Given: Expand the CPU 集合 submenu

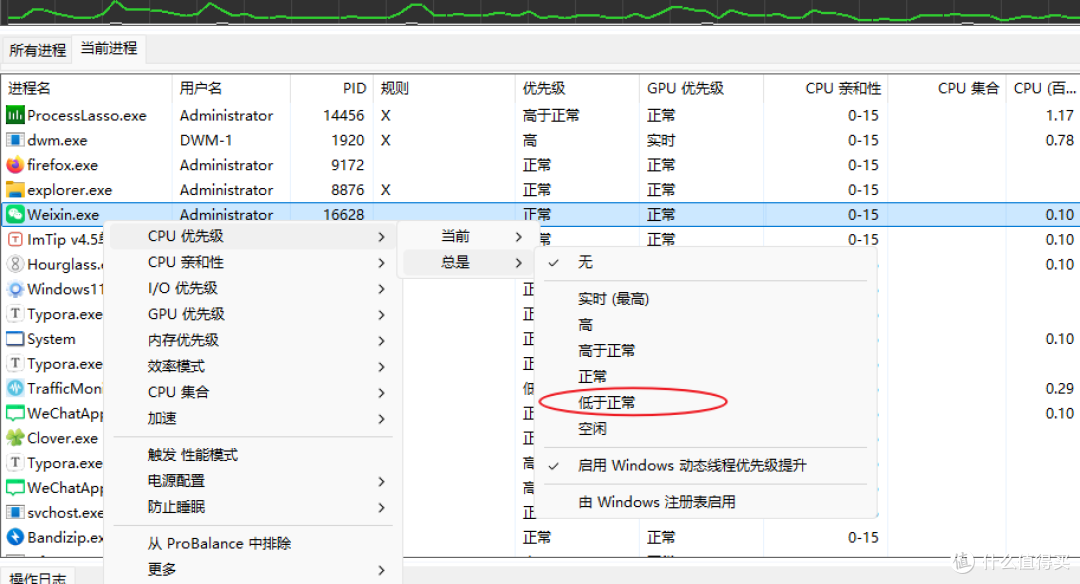Looking at the screenshot, I should coord(253,392).
